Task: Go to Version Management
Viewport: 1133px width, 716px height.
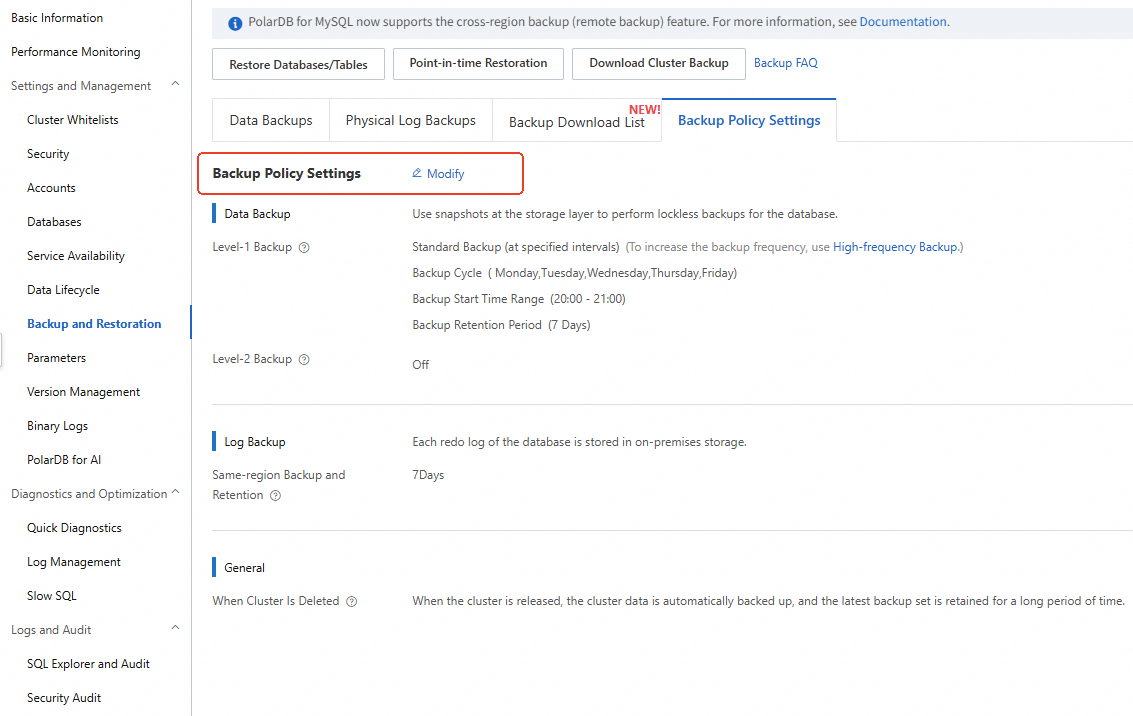Action: pyautogui.click(x=84, y=392)
